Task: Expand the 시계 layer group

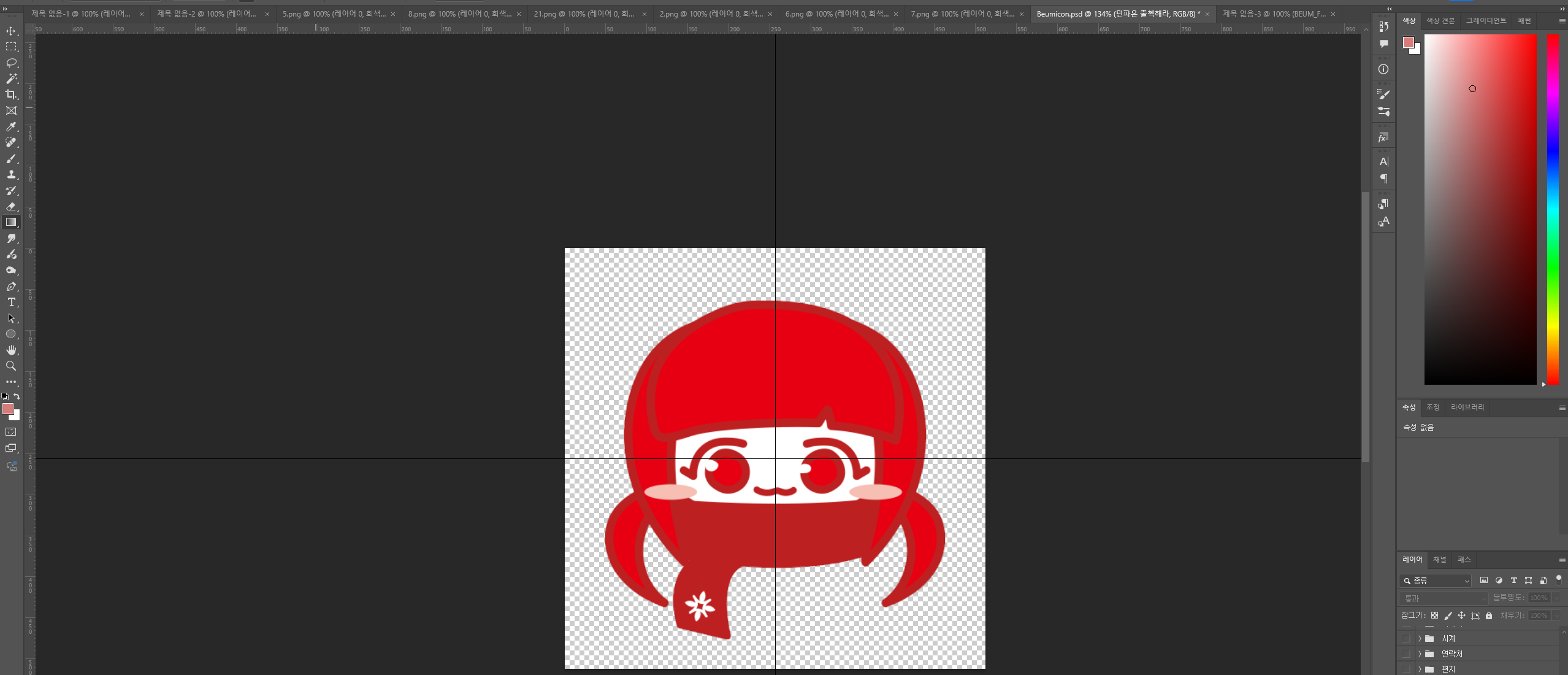Action: click(1419, 638)
